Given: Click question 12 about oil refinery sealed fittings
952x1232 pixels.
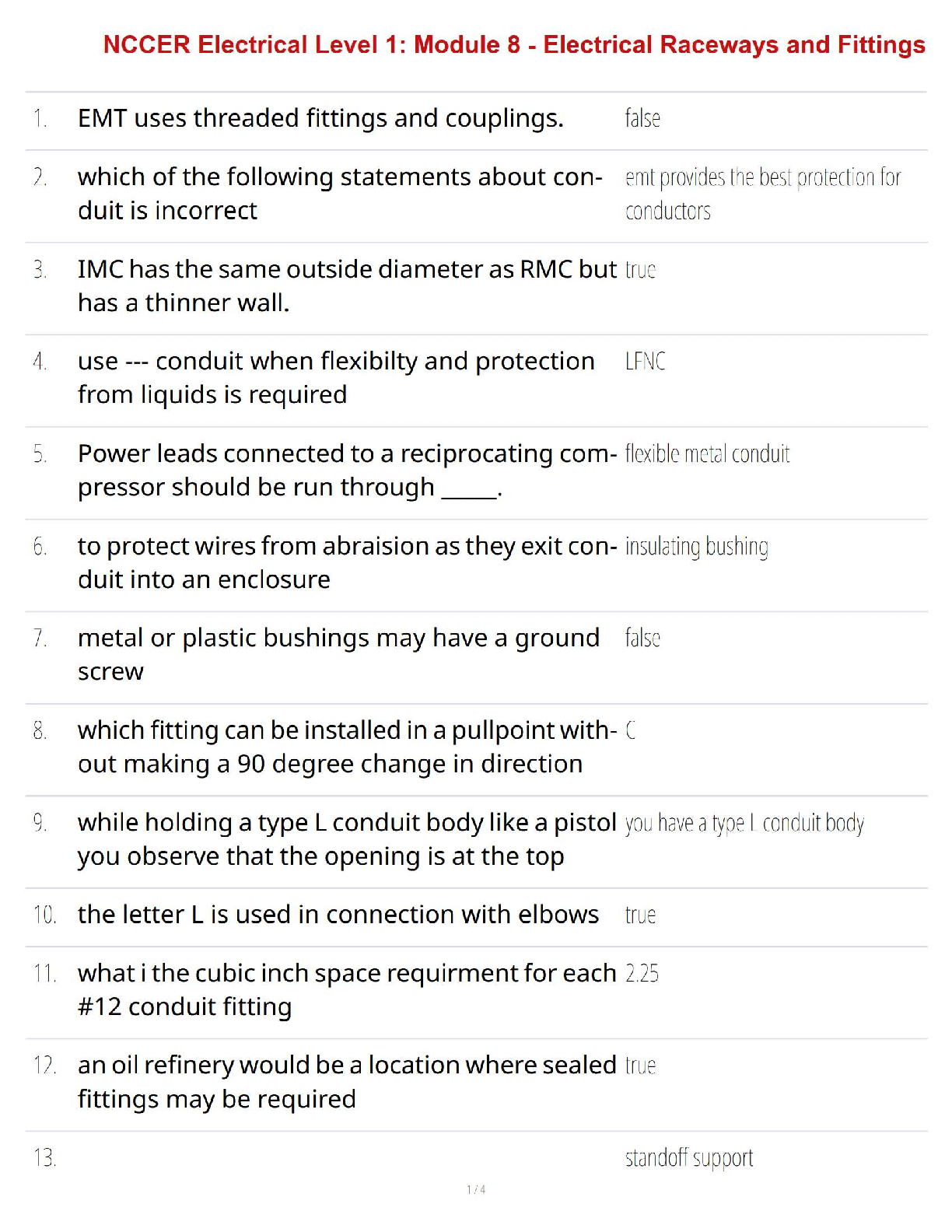Looking at the screenshot, I should tap(347, 1081).
